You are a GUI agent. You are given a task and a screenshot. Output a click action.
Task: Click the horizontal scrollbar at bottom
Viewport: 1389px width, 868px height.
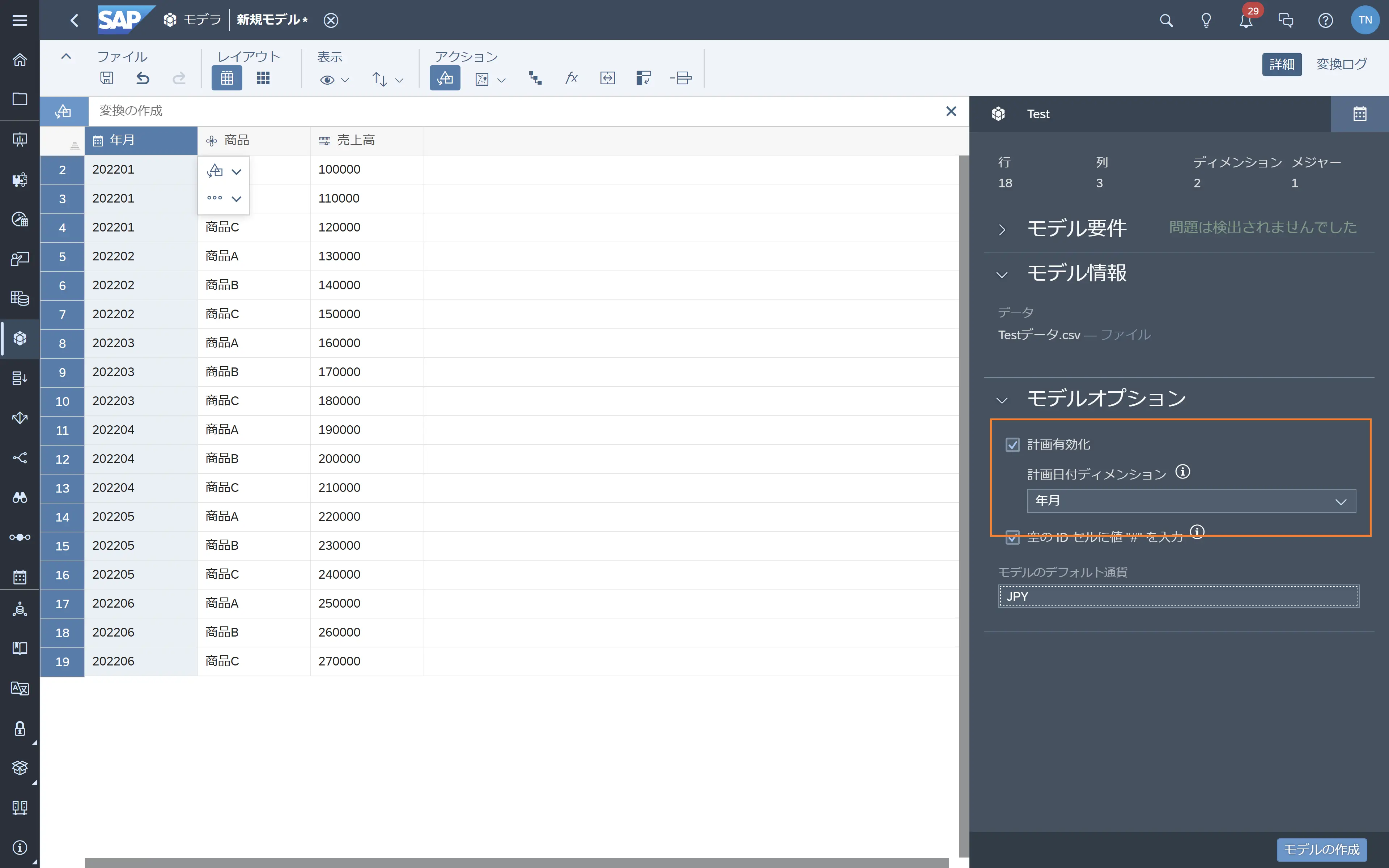[x=517, y=863]
